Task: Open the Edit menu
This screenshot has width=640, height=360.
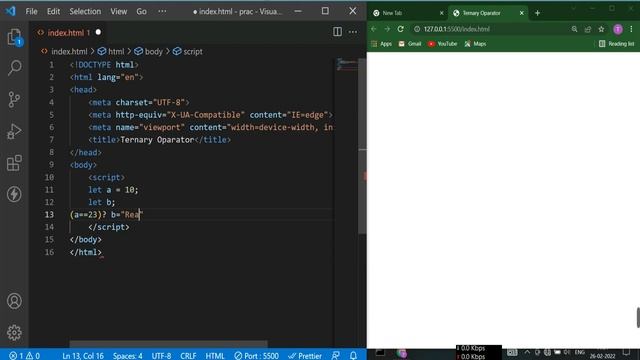Action: click(53, 11)
